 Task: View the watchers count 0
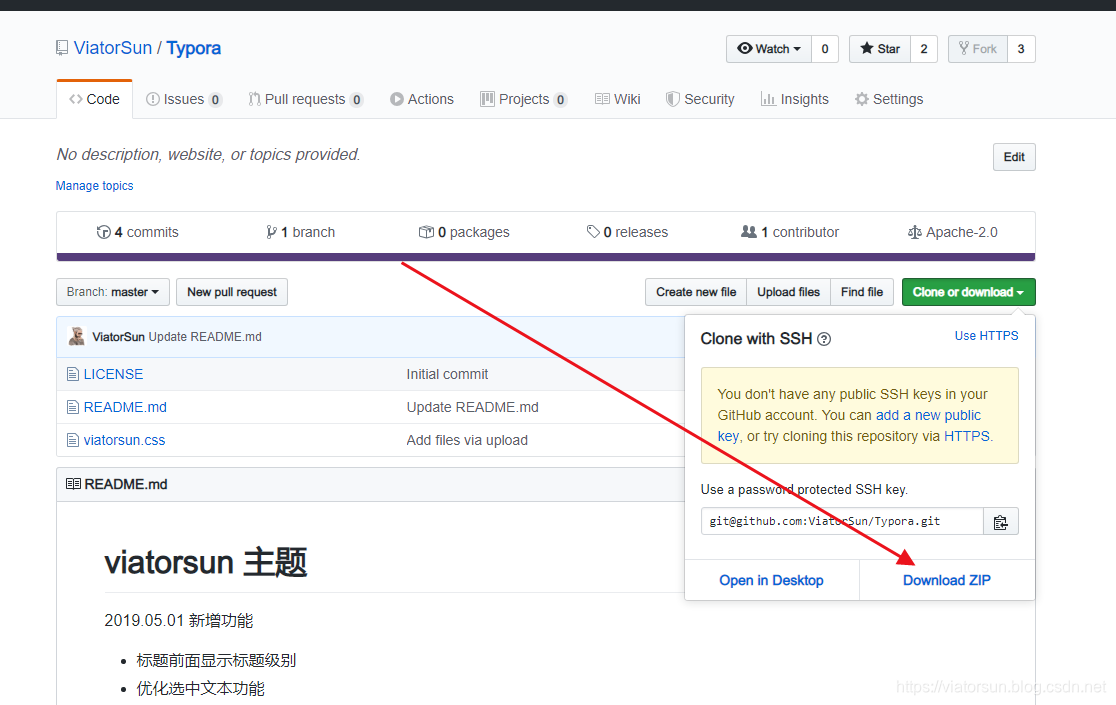click(x=825, y=49)
